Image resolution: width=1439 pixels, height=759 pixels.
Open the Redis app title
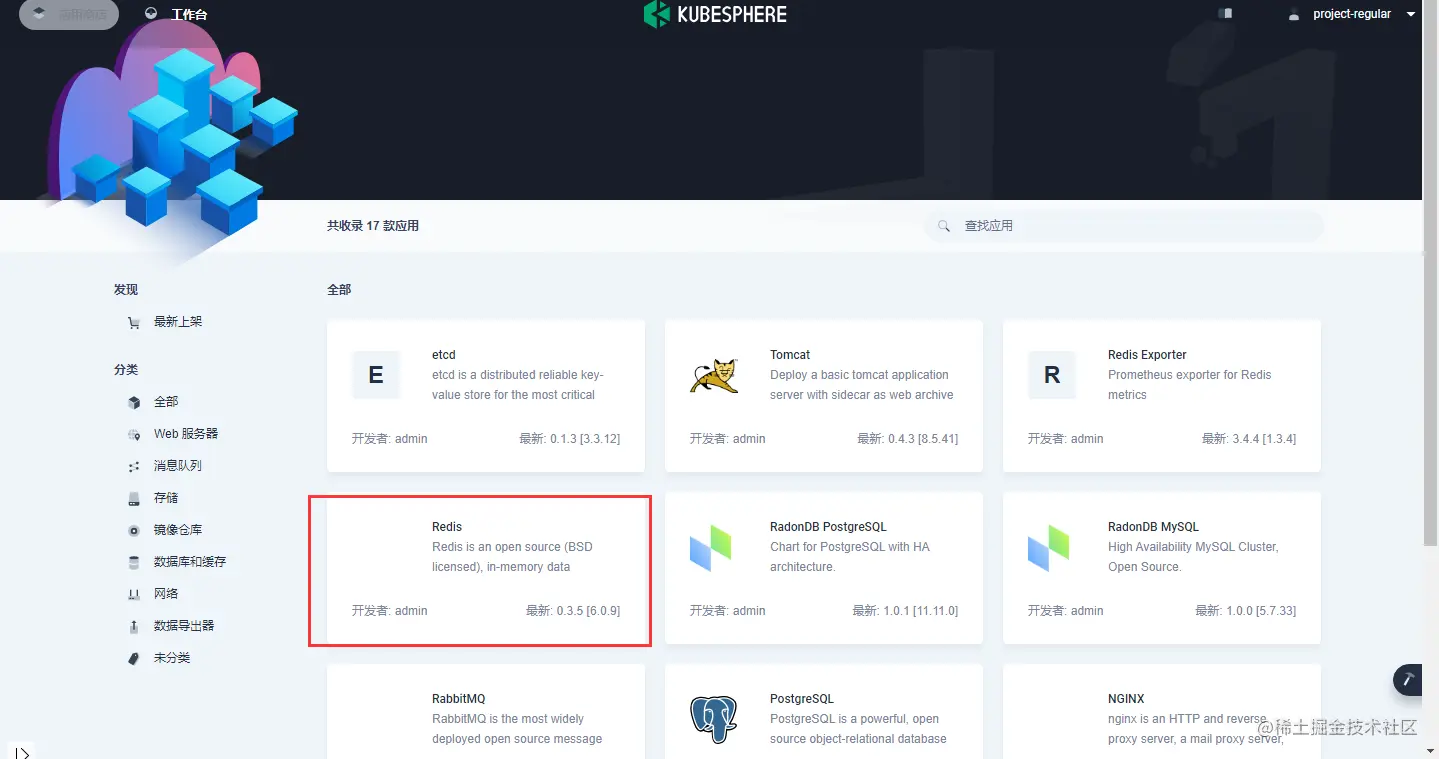point(447,527)
